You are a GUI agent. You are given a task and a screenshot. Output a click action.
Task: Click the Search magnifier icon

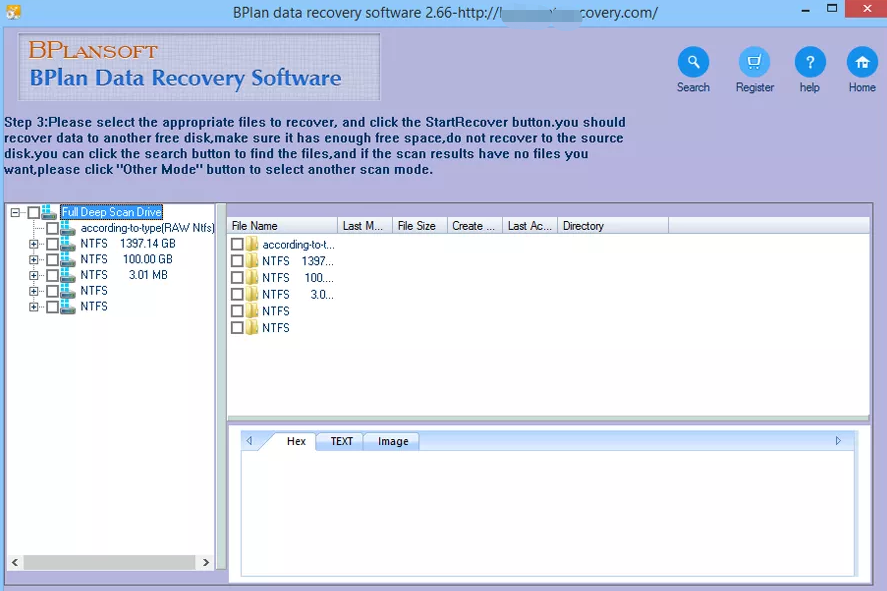point(693,62)
